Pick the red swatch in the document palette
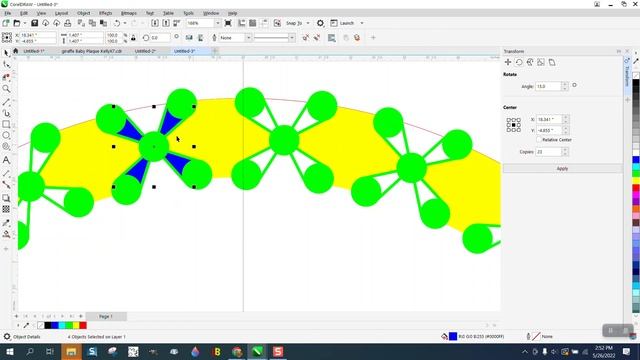Image resolution: width=640 pixels, height=360 pixels. (83, 325)
